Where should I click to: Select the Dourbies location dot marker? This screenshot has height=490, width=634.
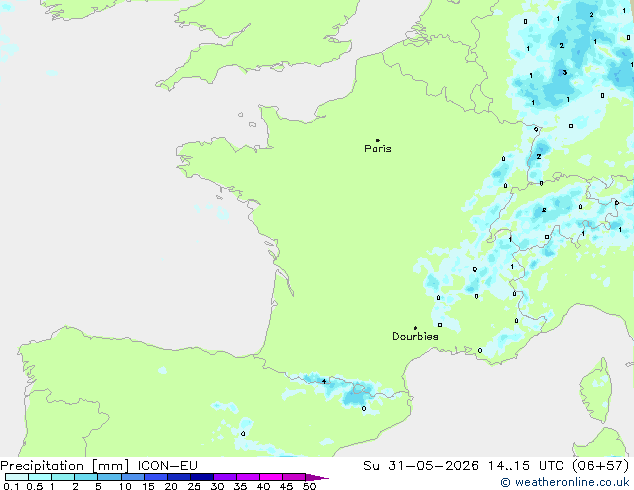(x=415, y=328)
